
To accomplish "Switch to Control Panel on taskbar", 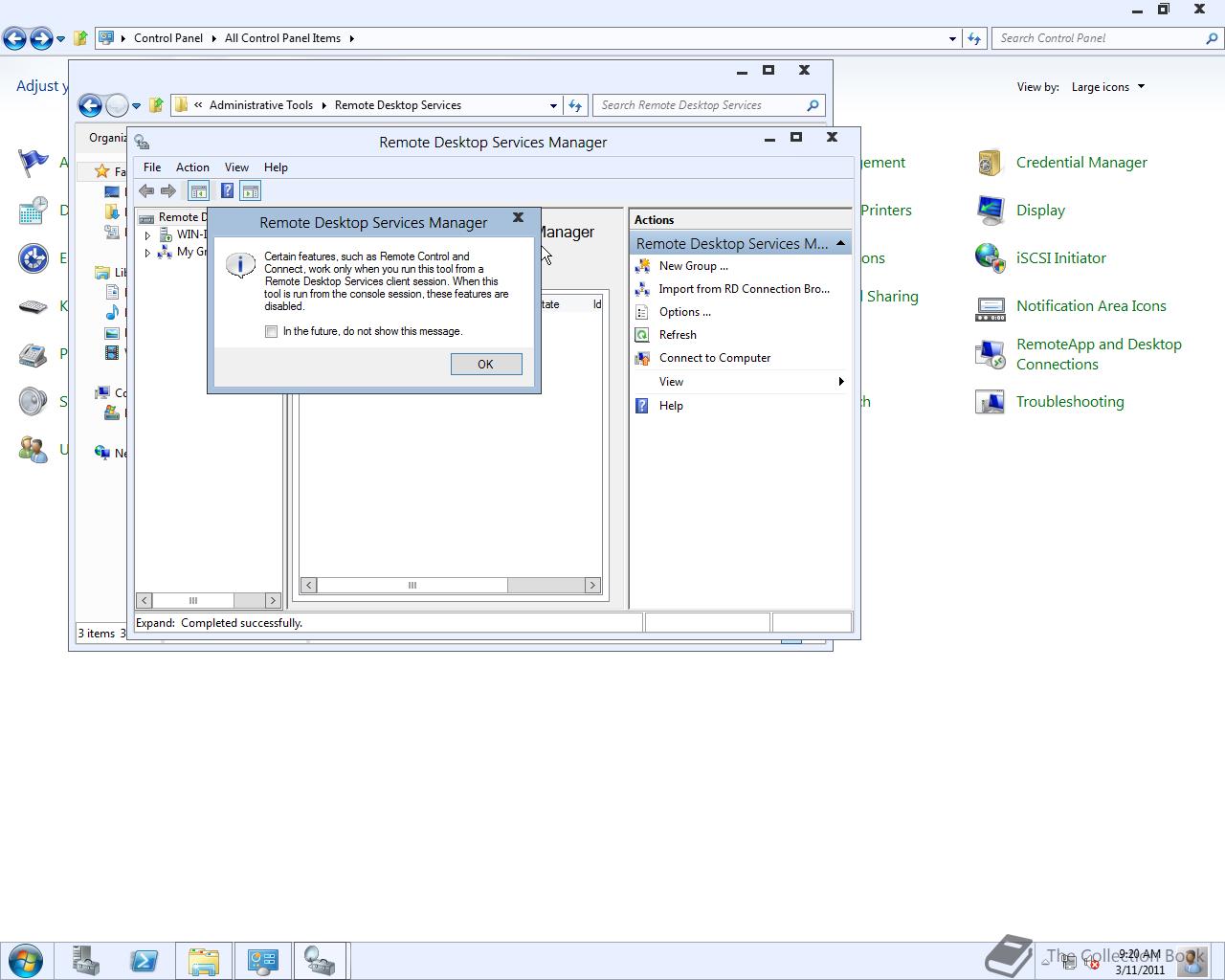I will (x=262, y=960).
